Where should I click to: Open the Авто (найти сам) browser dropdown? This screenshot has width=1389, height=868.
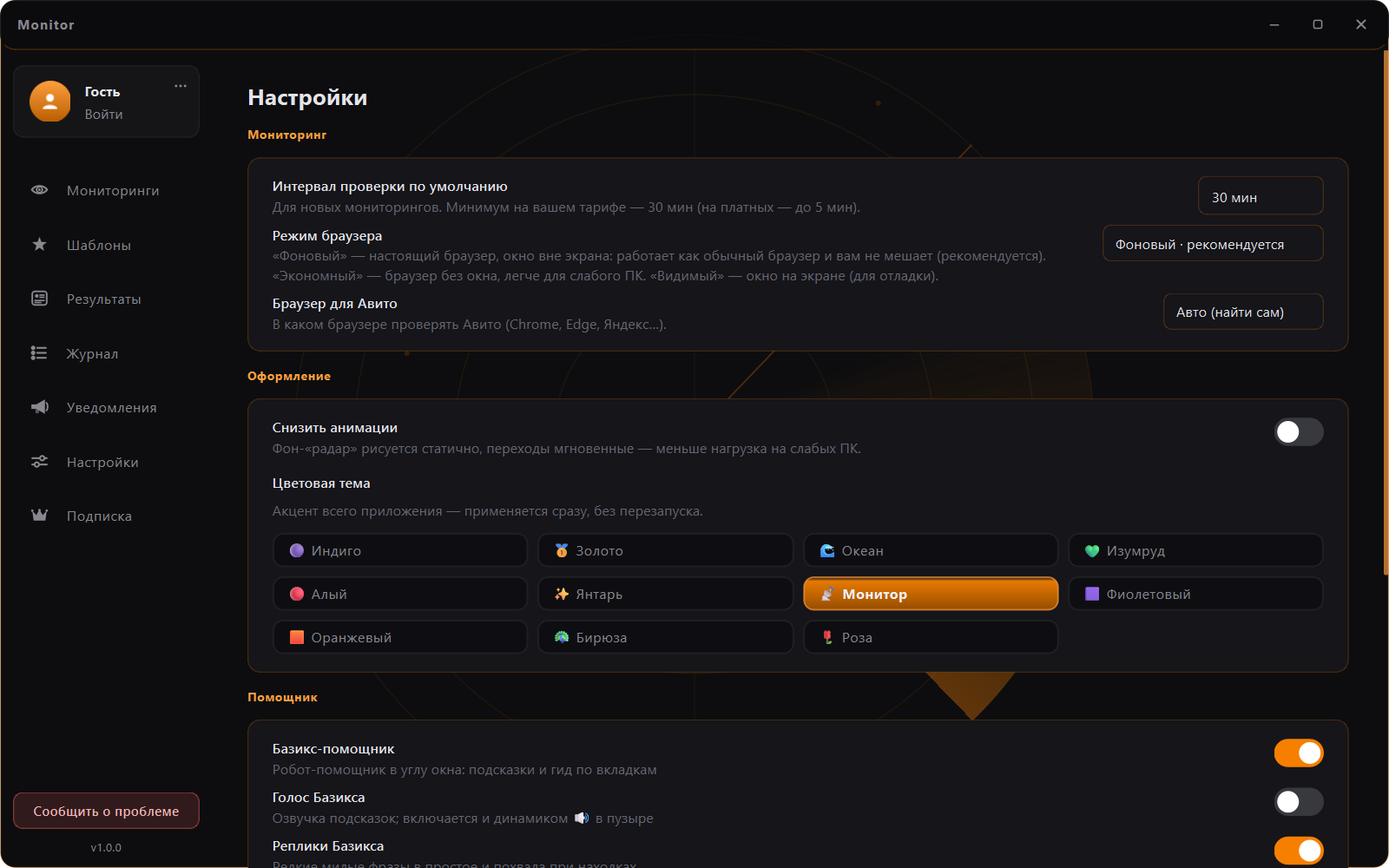pyautogui.click(x=1243, y=312)
